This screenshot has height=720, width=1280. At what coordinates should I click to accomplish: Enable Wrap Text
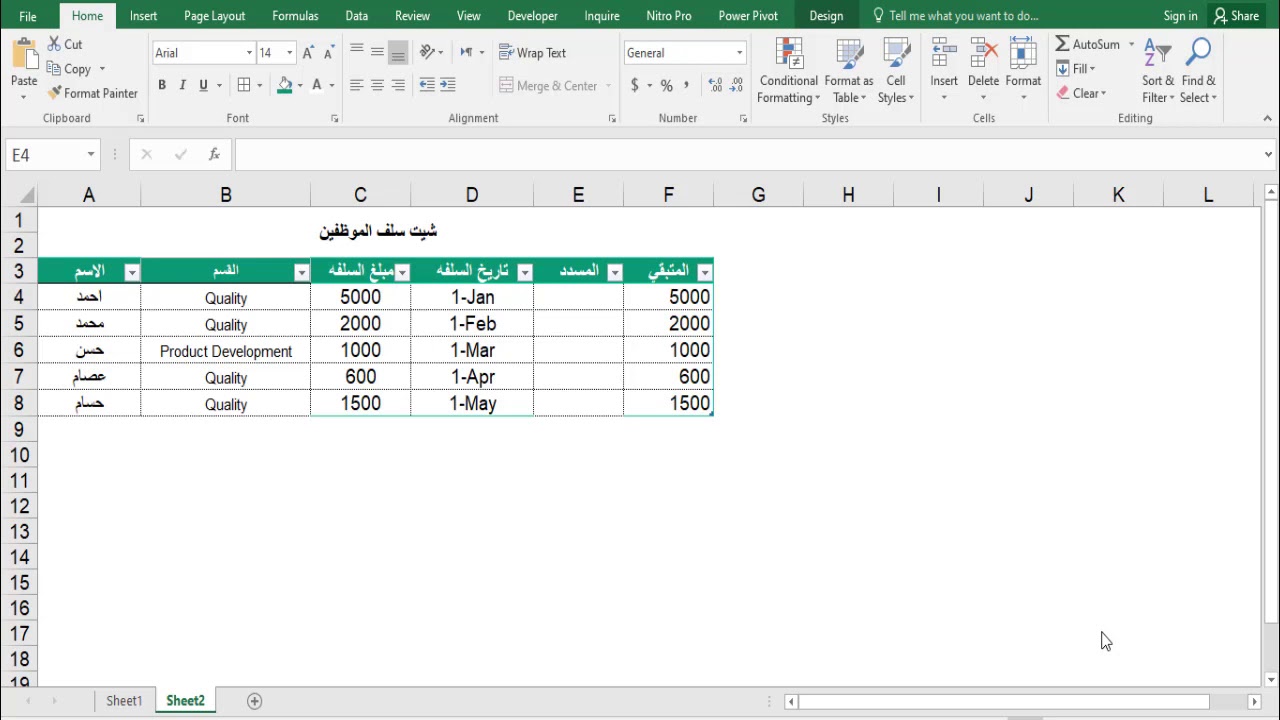point(532,53)
